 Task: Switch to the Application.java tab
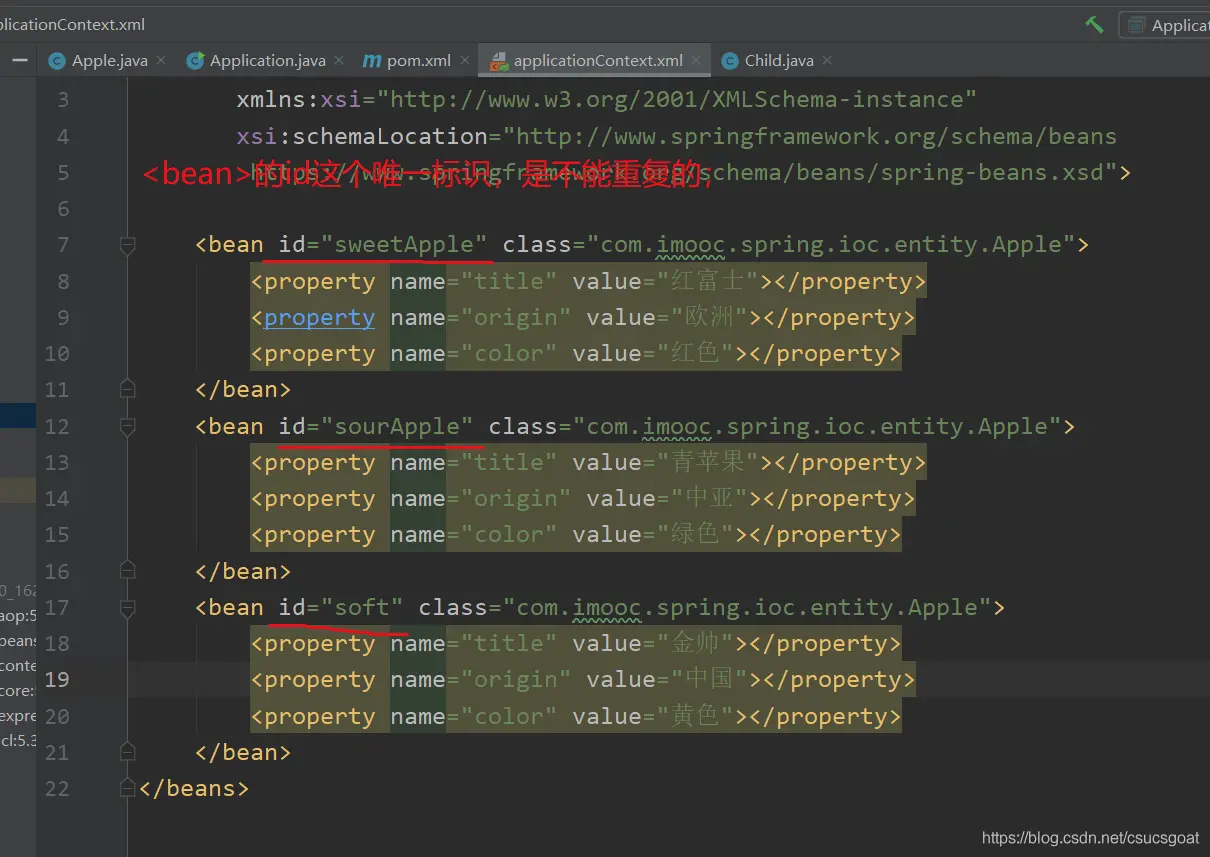[266, 61]
